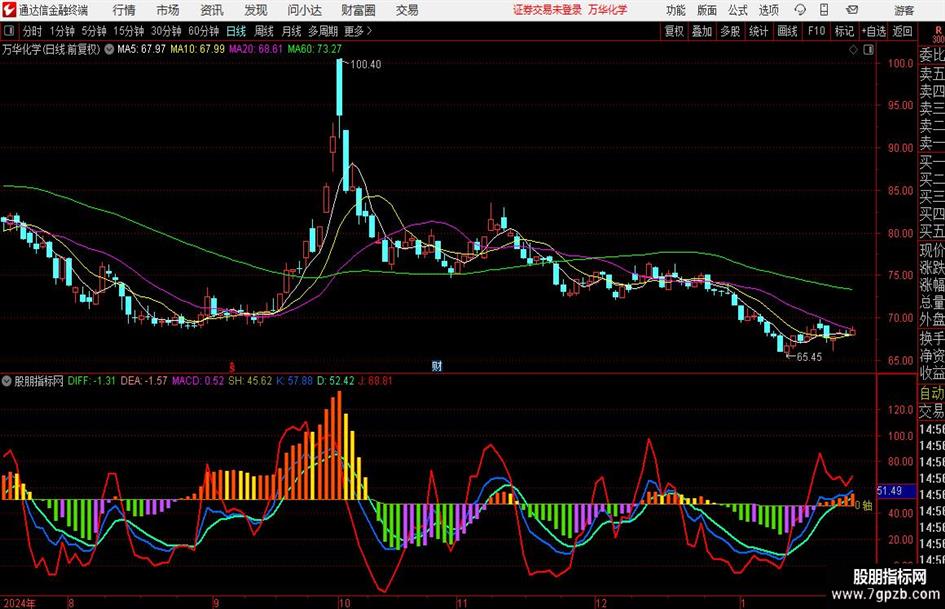The width and height of the screenshot is (945, 609).
Task: Select the 日线 daily period tab
Action: pos(236,31)
